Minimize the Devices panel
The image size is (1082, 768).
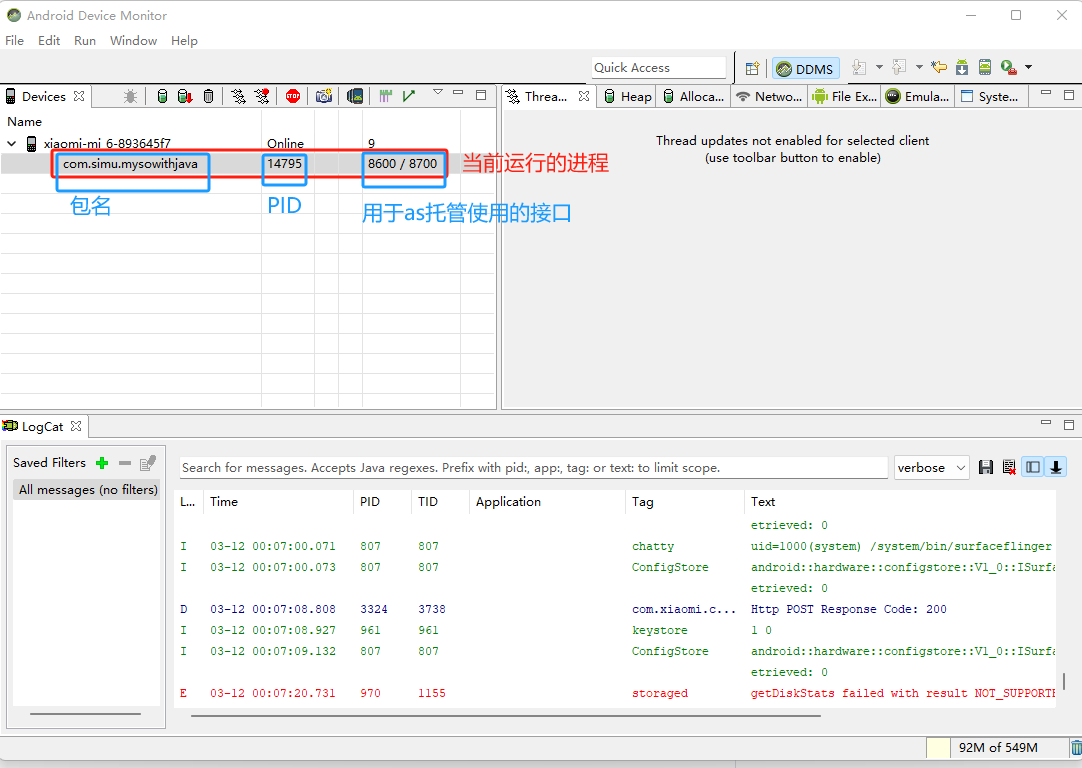458,92
